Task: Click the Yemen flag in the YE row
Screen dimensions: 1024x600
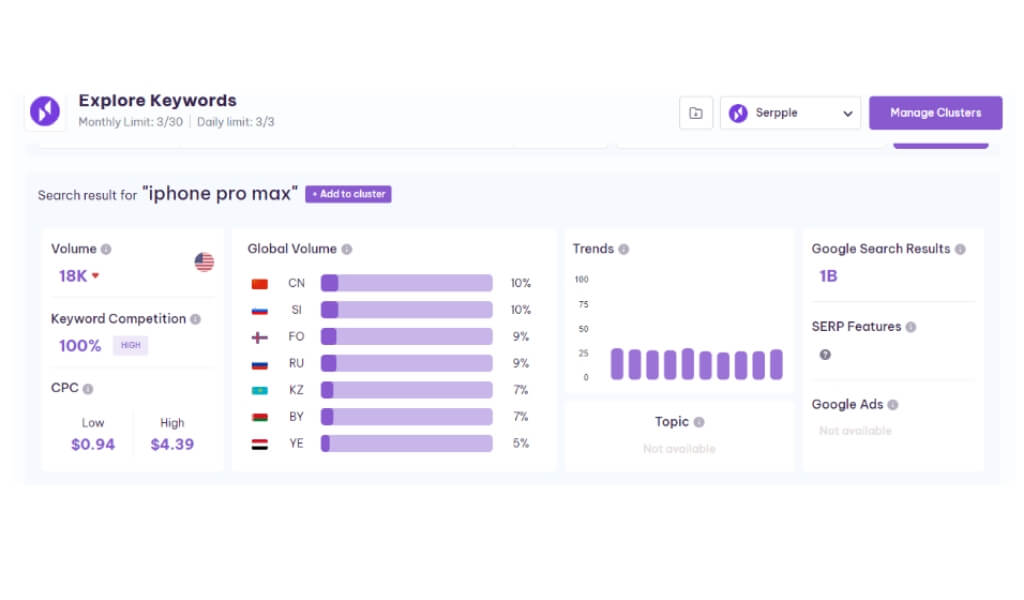Action: 260,444
